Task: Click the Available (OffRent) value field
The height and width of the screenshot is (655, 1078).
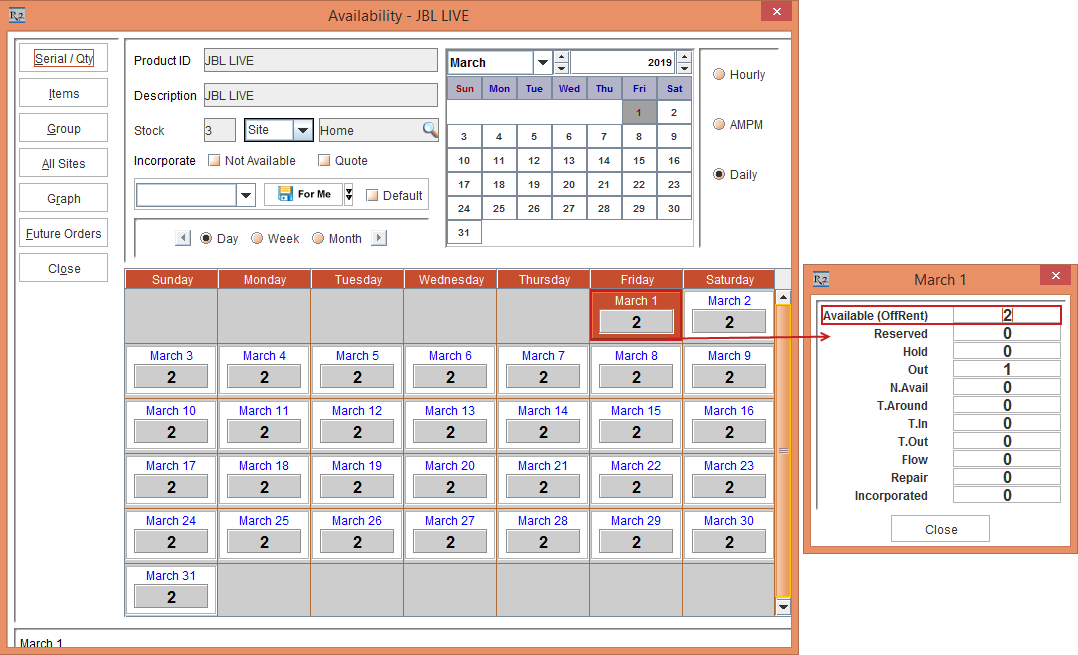Action: (x=1006, y=315)
